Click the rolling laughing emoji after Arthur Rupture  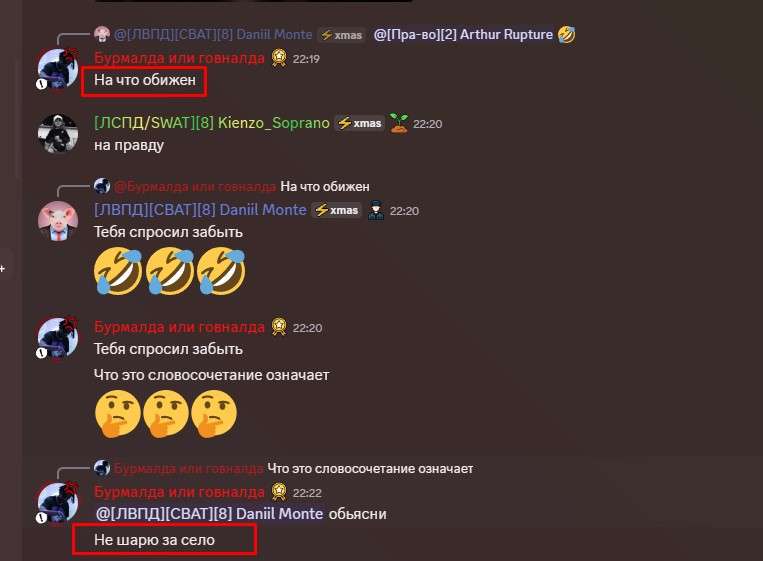(566, 35)
